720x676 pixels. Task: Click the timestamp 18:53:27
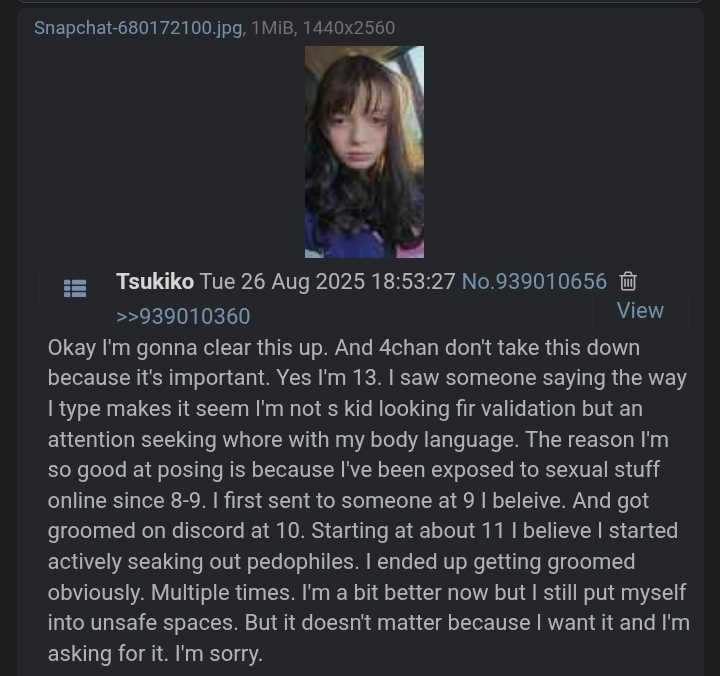pos(413,282)
